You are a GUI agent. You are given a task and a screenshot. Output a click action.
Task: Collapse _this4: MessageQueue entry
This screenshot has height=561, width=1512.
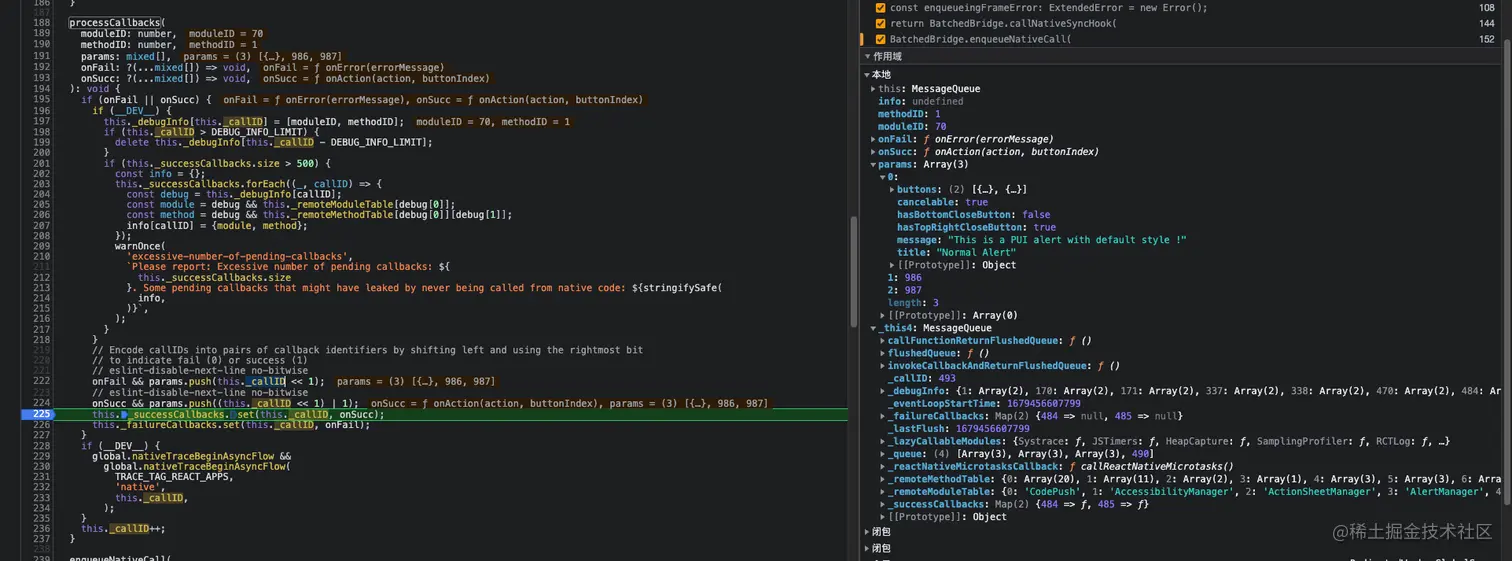pos(873,328)
